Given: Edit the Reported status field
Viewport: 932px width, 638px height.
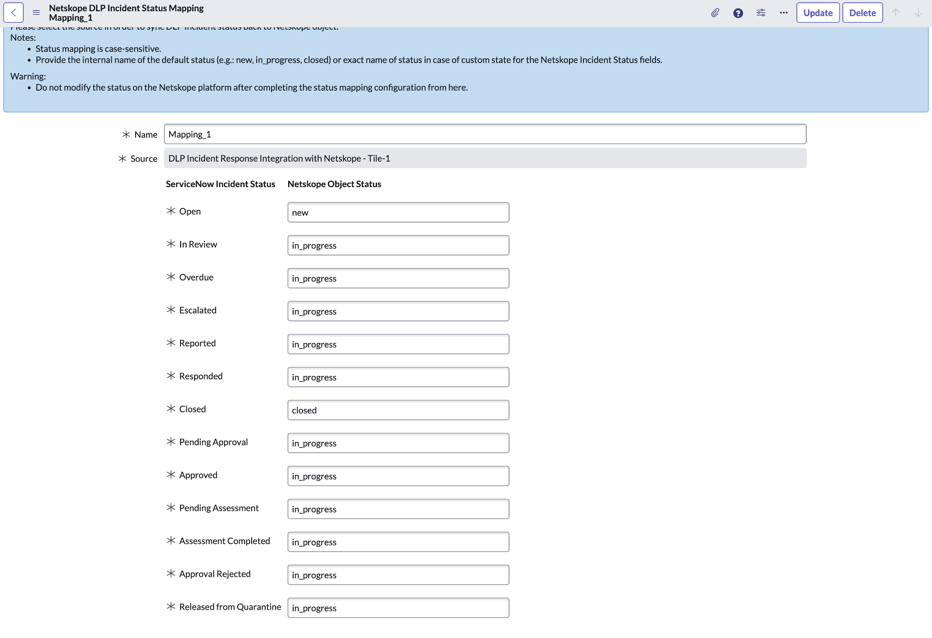Looking at the screenshot, I should 398,344.
